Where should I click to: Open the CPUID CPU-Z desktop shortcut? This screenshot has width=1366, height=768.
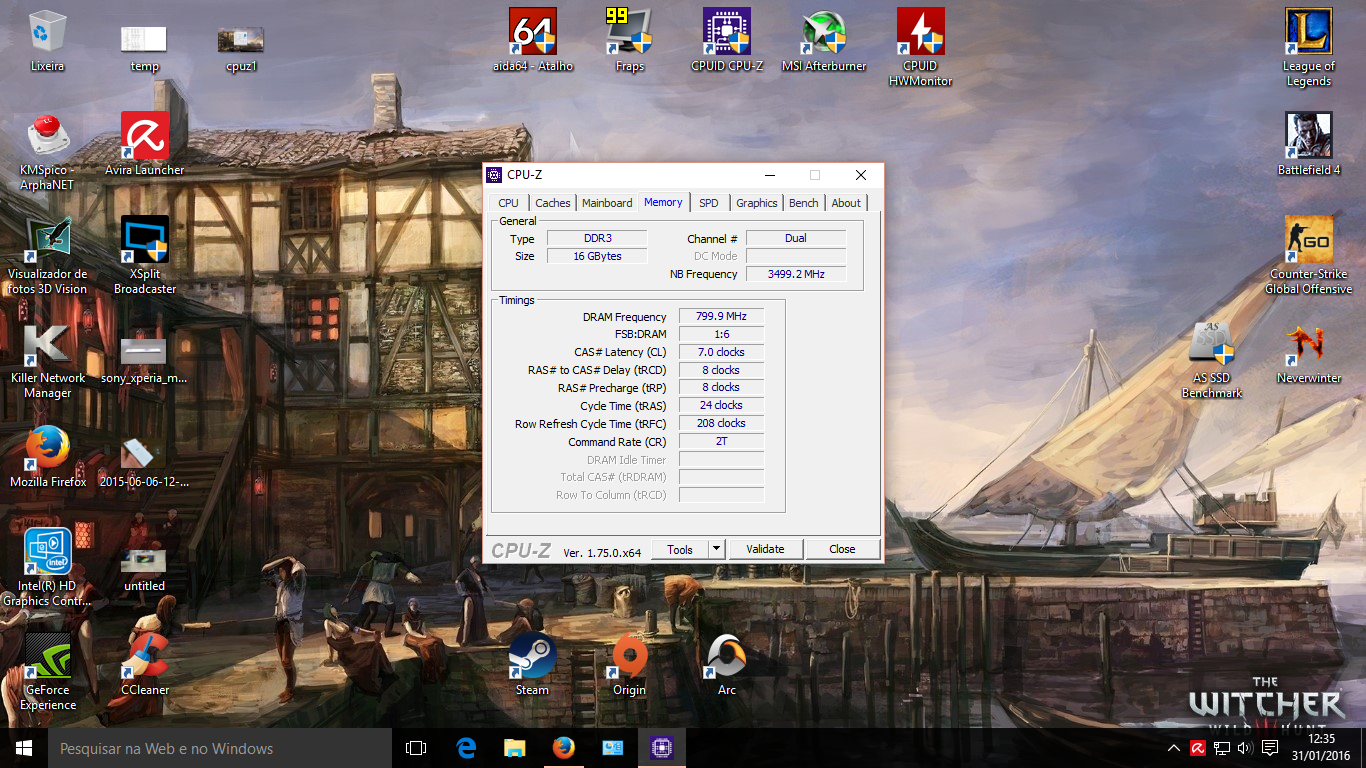coord(727,41)
